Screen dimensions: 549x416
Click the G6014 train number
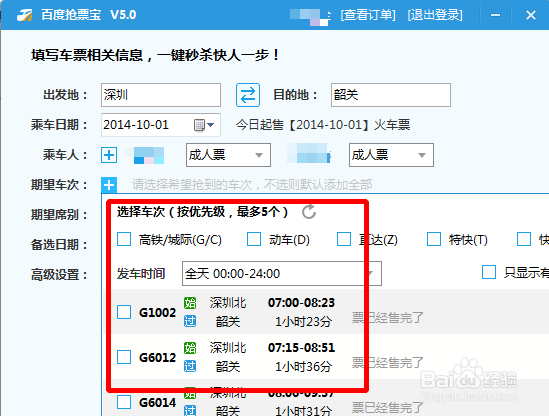point(157,403)
